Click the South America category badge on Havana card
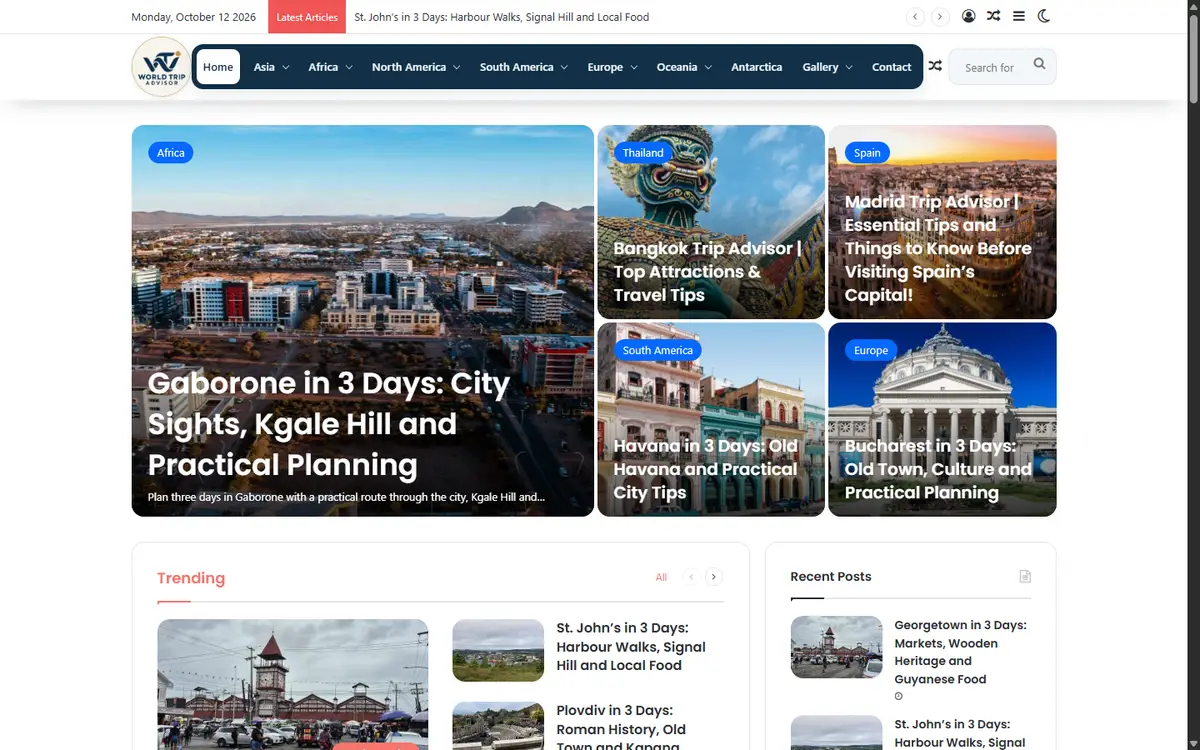The height and width of the screenshot is (750, 1200). click(x=658, y=350)
